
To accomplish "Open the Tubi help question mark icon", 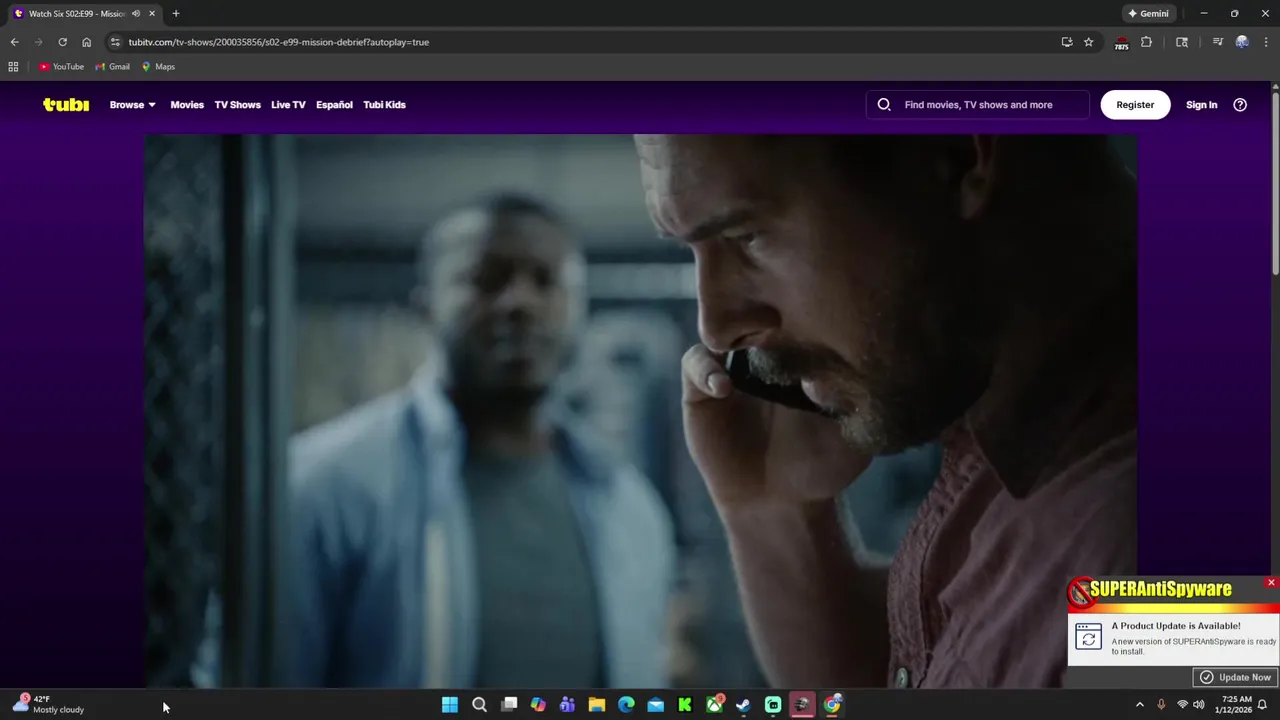I will click(1240, 105).
